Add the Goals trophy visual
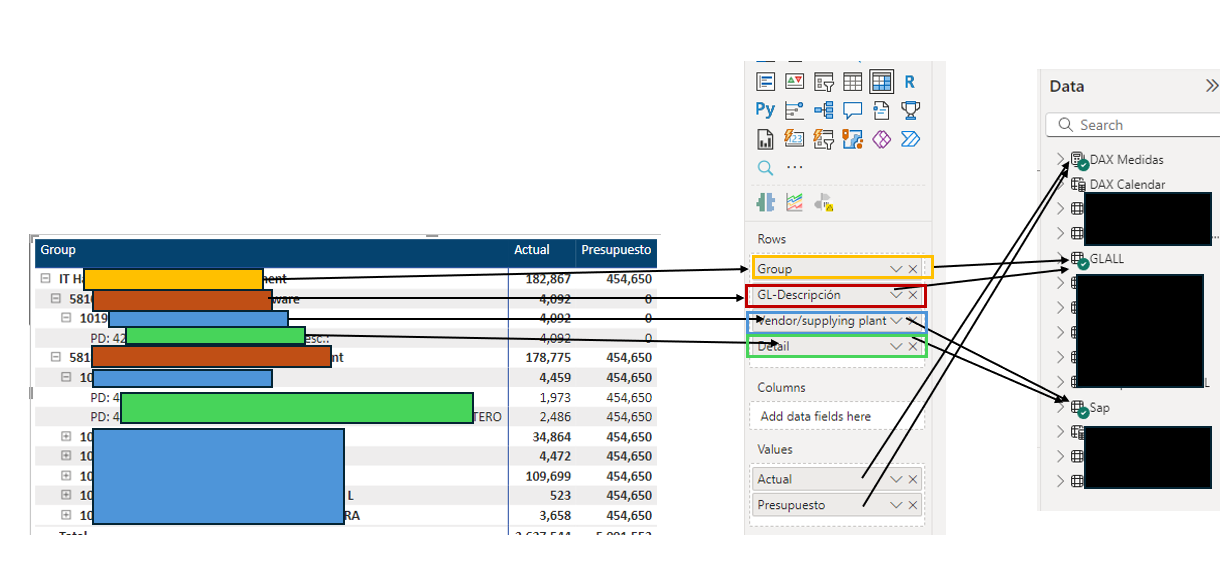Viewport: 1229px width, 569px height. 910,110
